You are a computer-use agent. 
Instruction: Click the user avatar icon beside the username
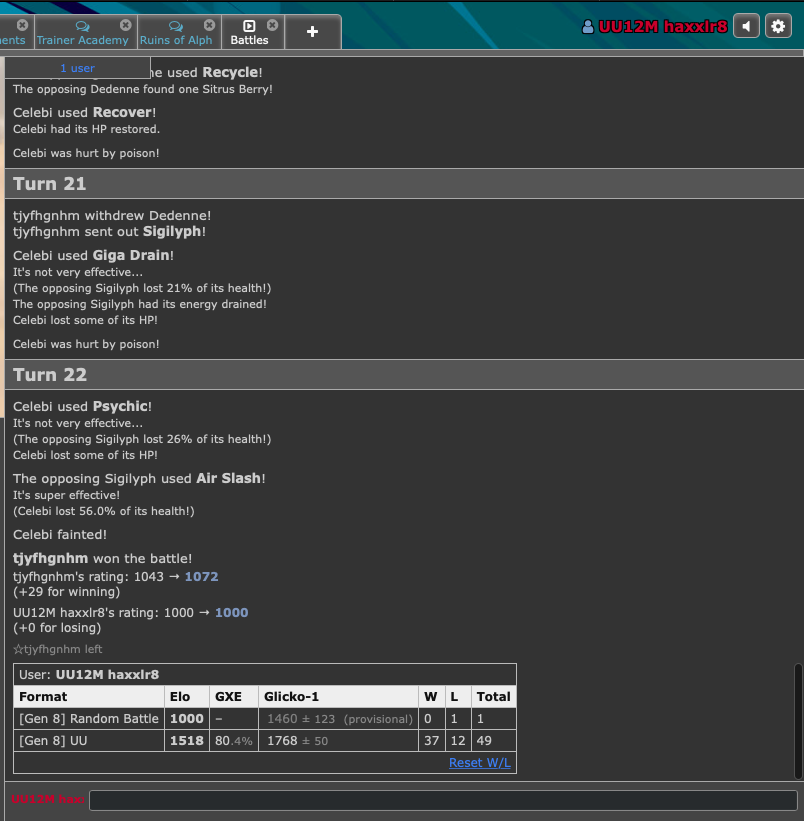[x=588, y=27]
